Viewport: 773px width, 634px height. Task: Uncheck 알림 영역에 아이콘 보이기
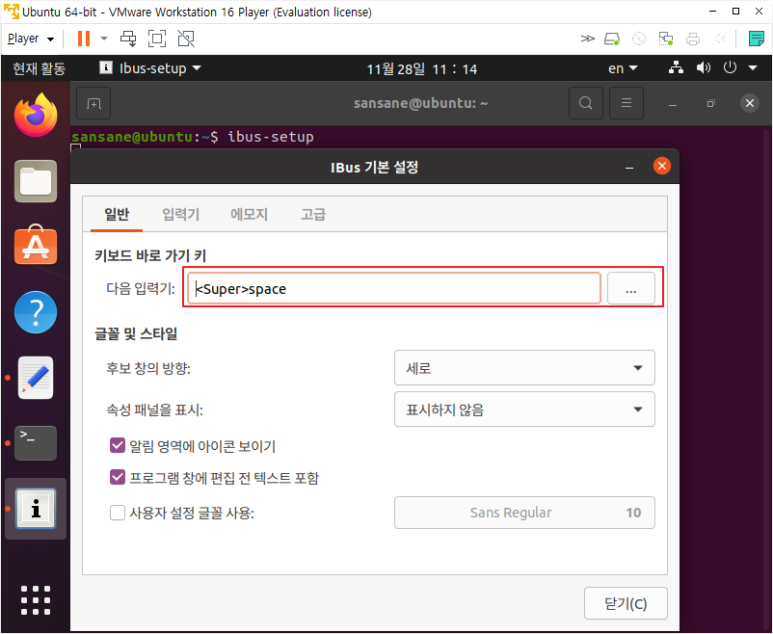tap(117, 446)
